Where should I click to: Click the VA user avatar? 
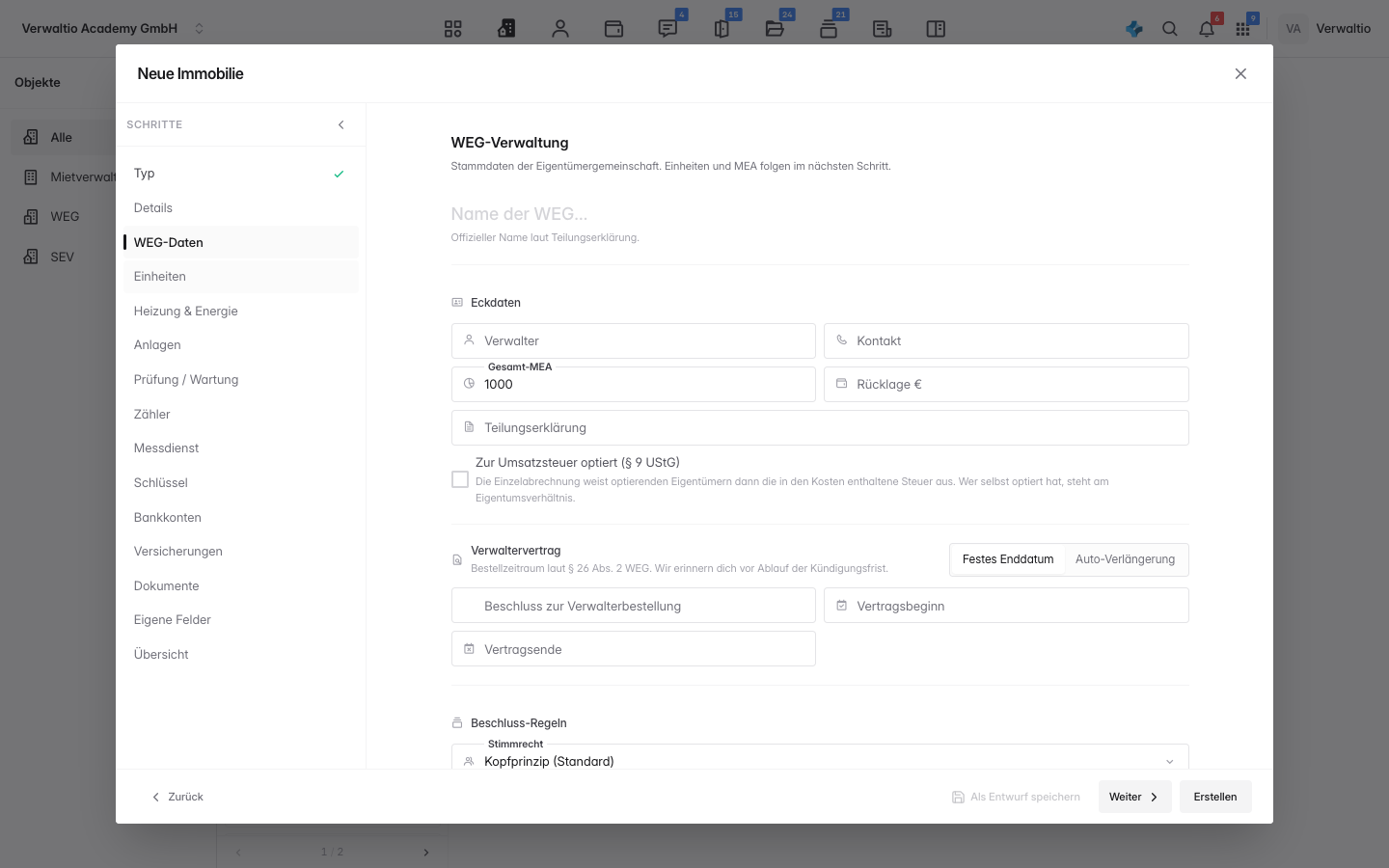click(x=1294, y=29)
